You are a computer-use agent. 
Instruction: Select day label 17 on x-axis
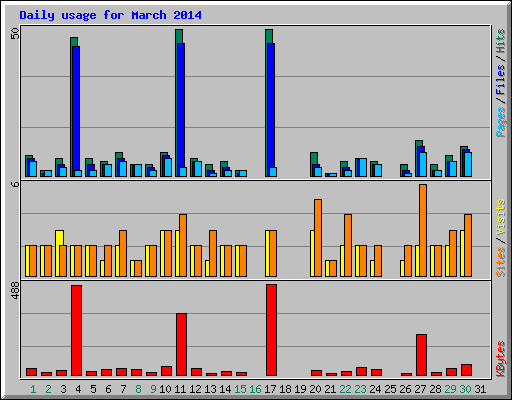coord(270,389)
